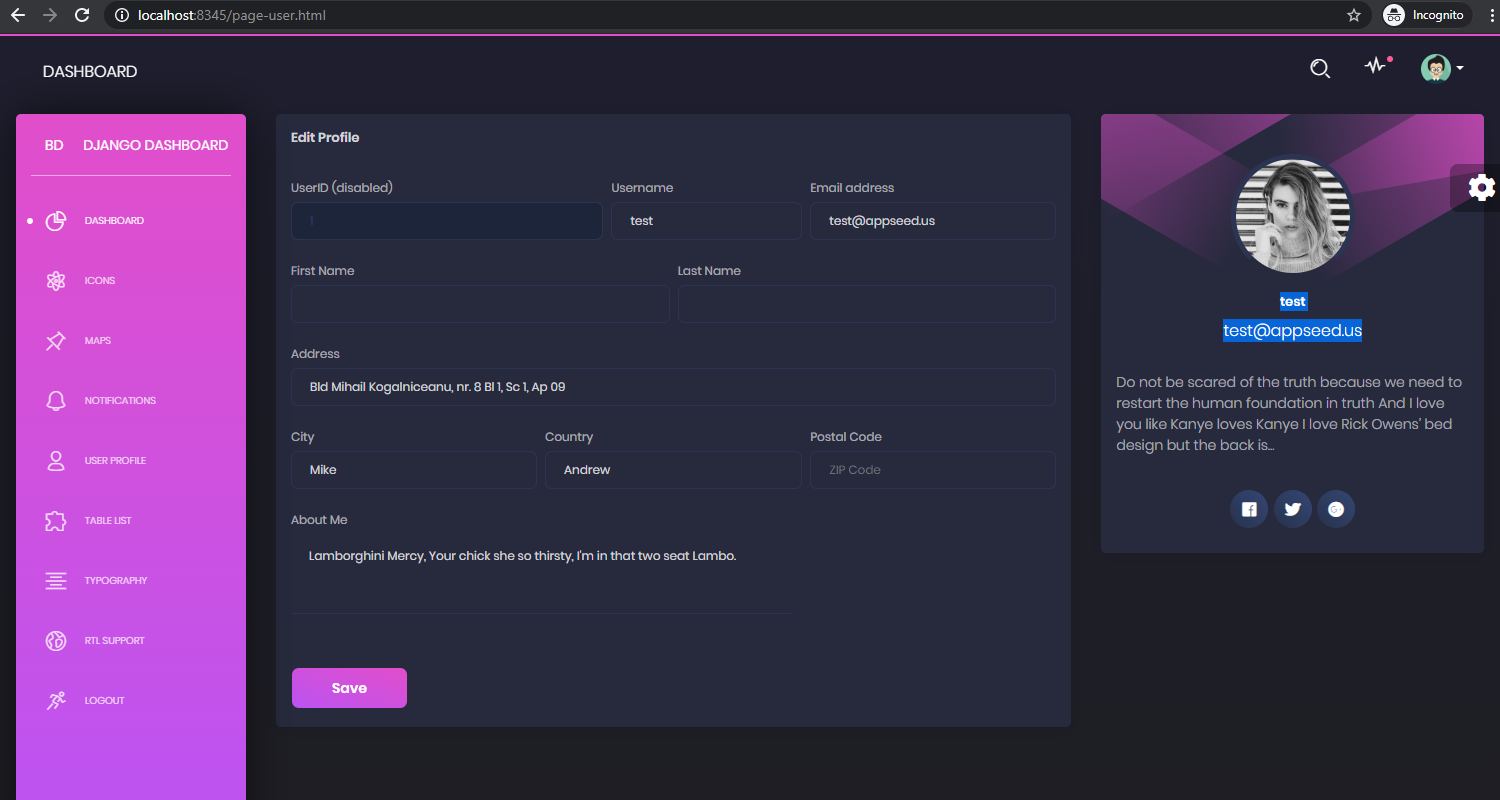Open the Facebook social button

coord(1249,509)
